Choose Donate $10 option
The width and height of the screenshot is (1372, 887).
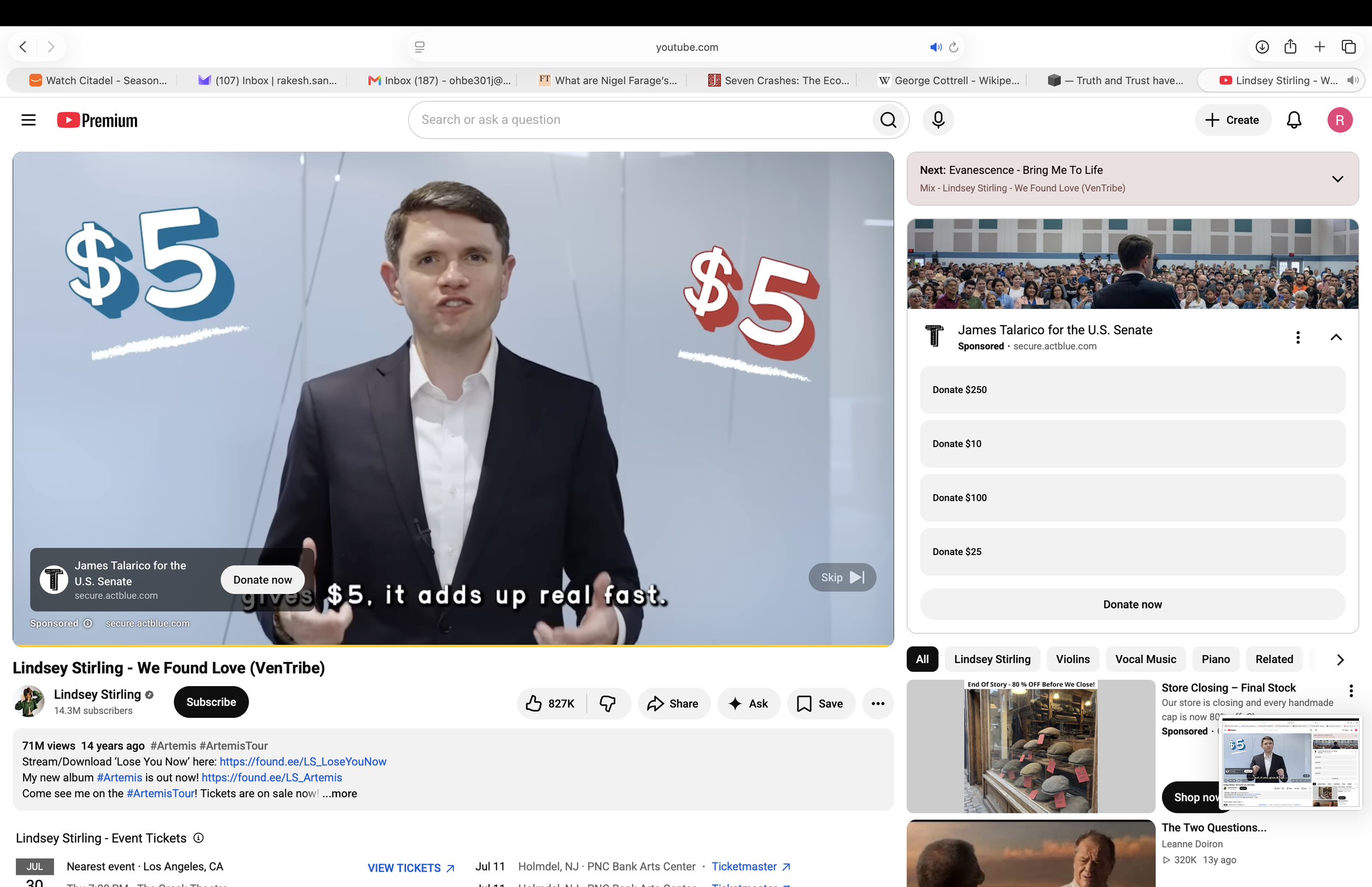(1133, 444)
